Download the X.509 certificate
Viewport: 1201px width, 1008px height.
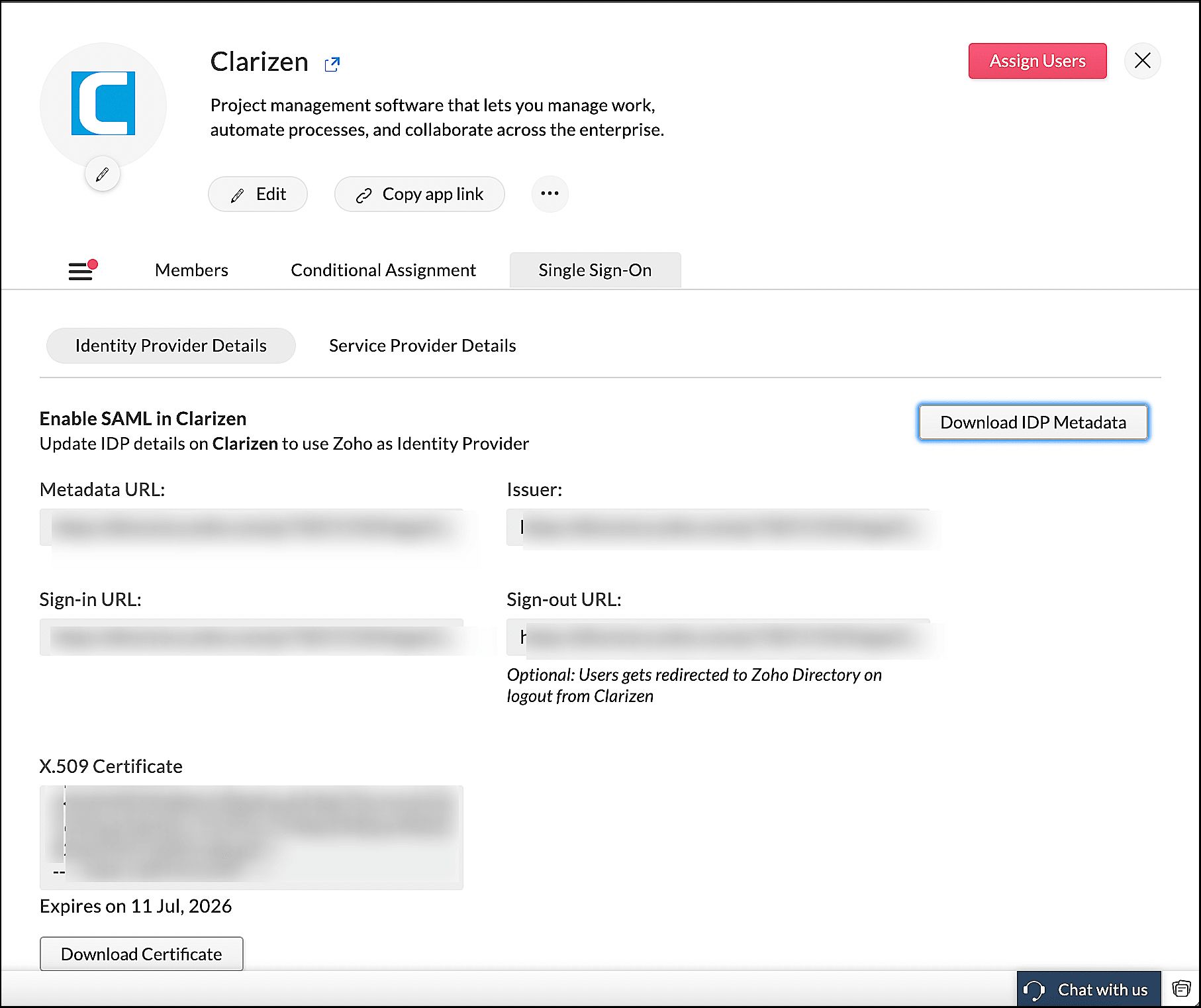pyautogui.click(x=142, y=954)
